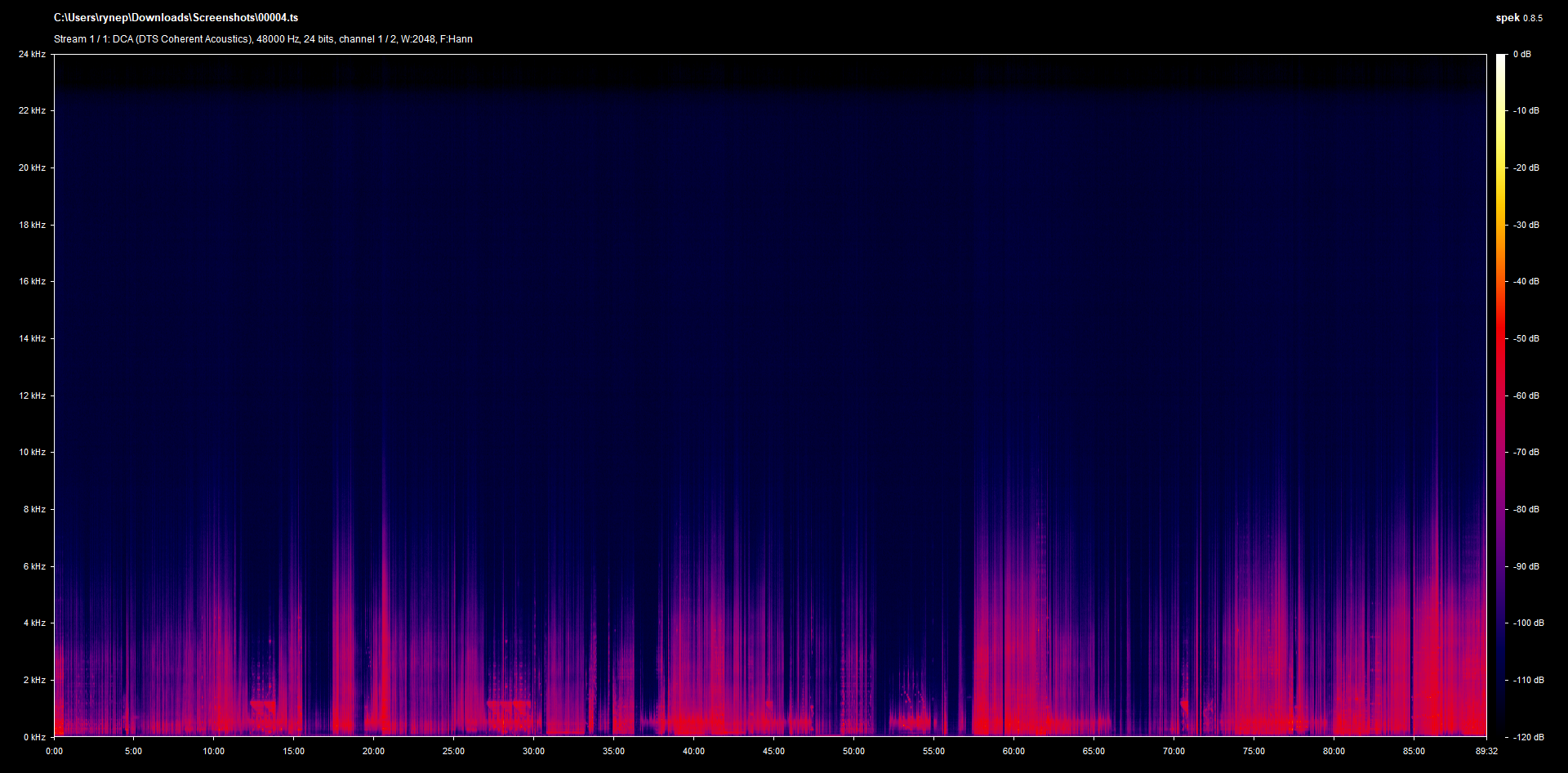Screen dimensions: 1568x773
Task: Click the 75:00 time axis marker
Action: 1254,751
